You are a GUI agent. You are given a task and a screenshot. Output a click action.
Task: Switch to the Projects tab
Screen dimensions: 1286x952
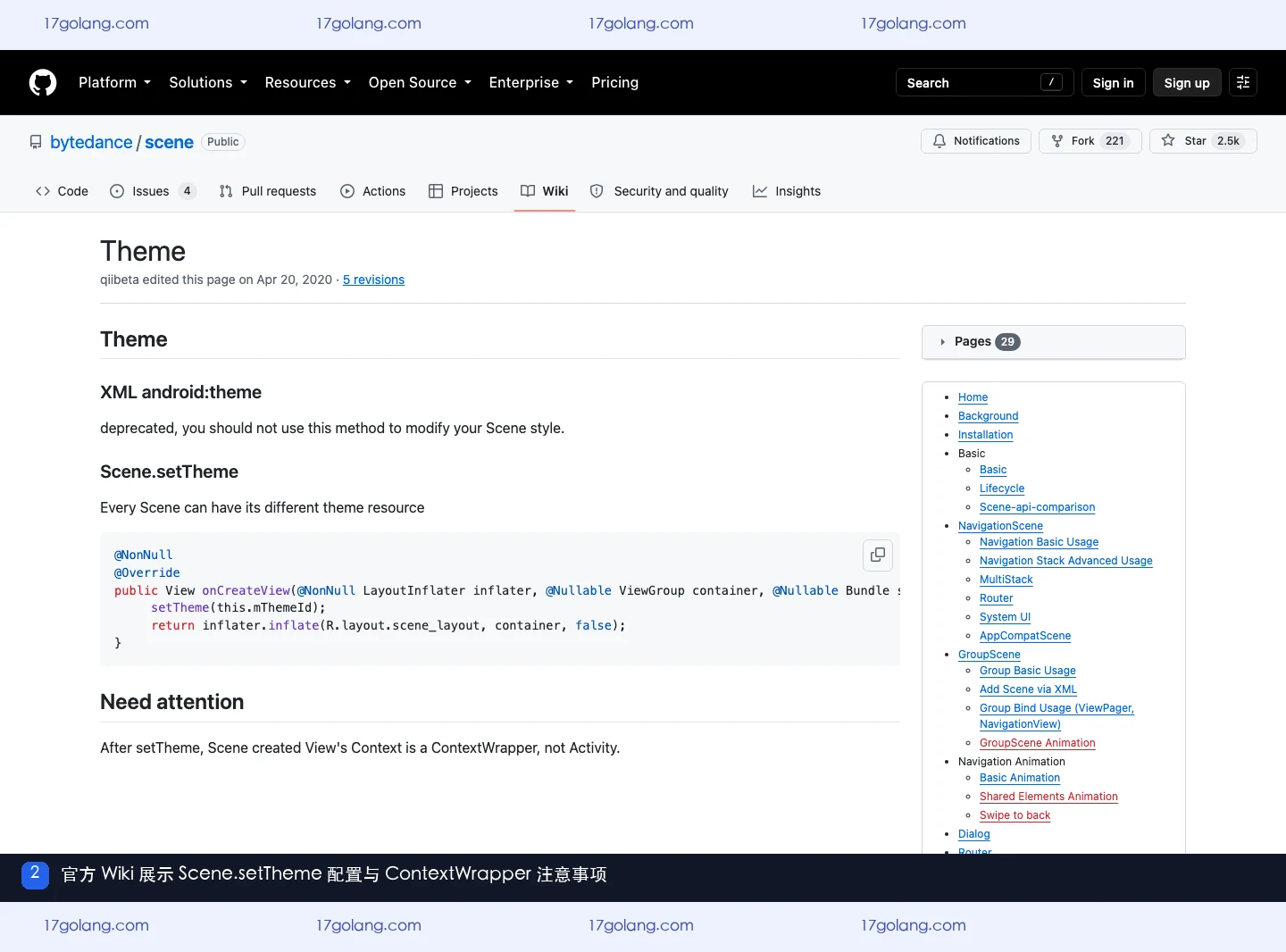coord(463,191)
